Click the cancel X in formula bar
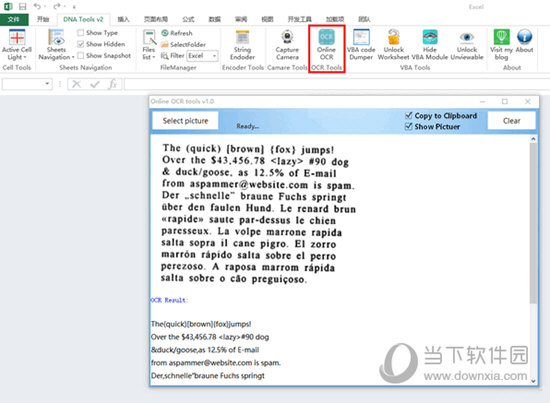This screenshot has width=550, height=403. pyautogui.click(x=76, y=84)
